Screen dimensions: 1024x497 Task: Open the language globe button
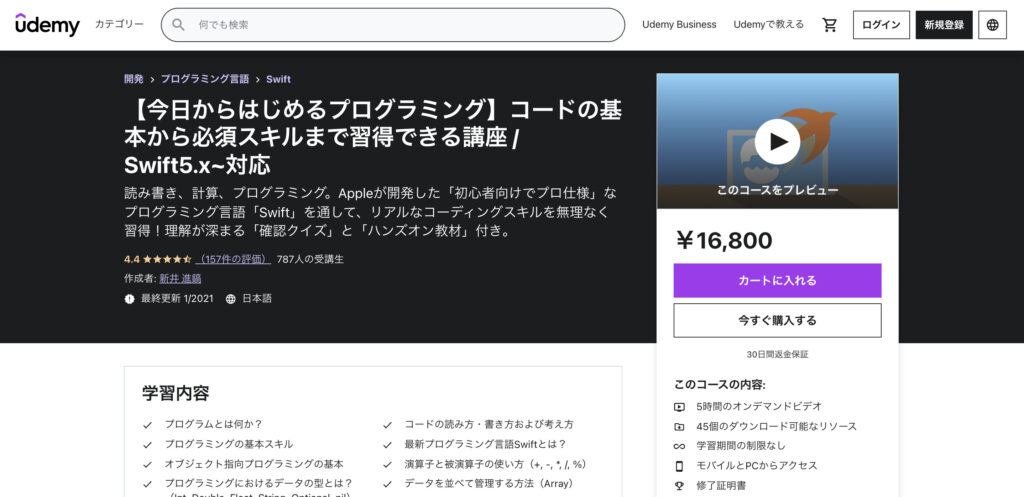coord(992,25)
